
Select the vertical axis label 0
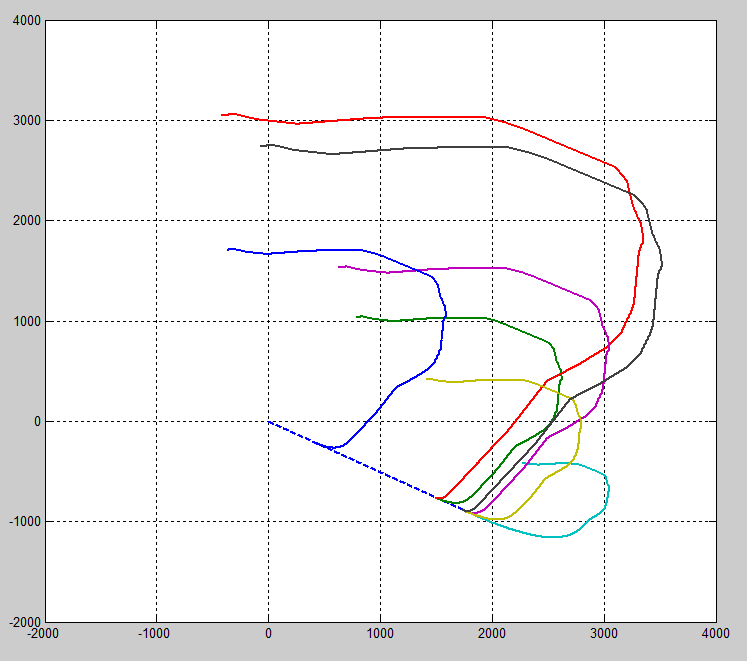38,421
